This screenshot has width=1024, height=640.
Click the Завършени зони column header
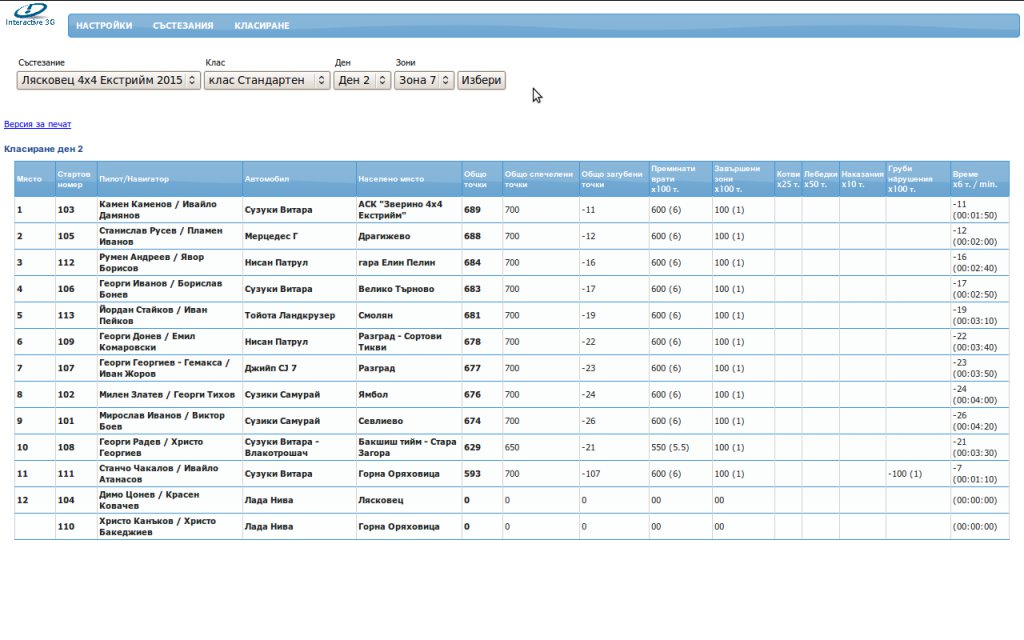(x=743, y=179)
